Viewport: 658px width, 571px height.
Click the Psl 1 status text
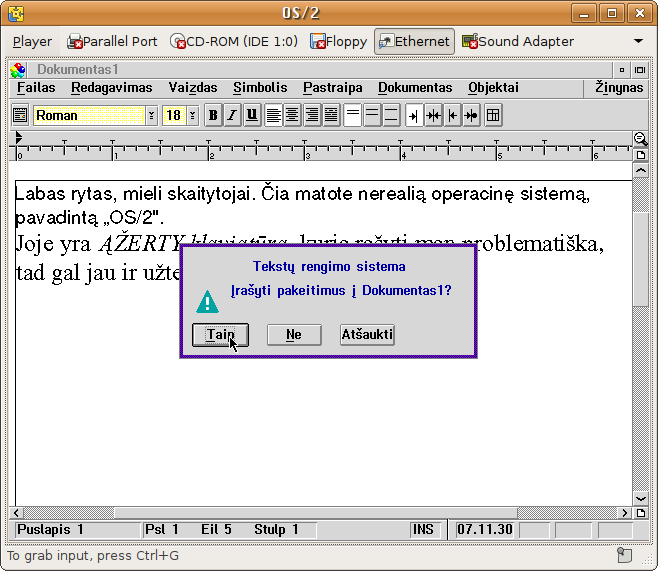point(162,529)
